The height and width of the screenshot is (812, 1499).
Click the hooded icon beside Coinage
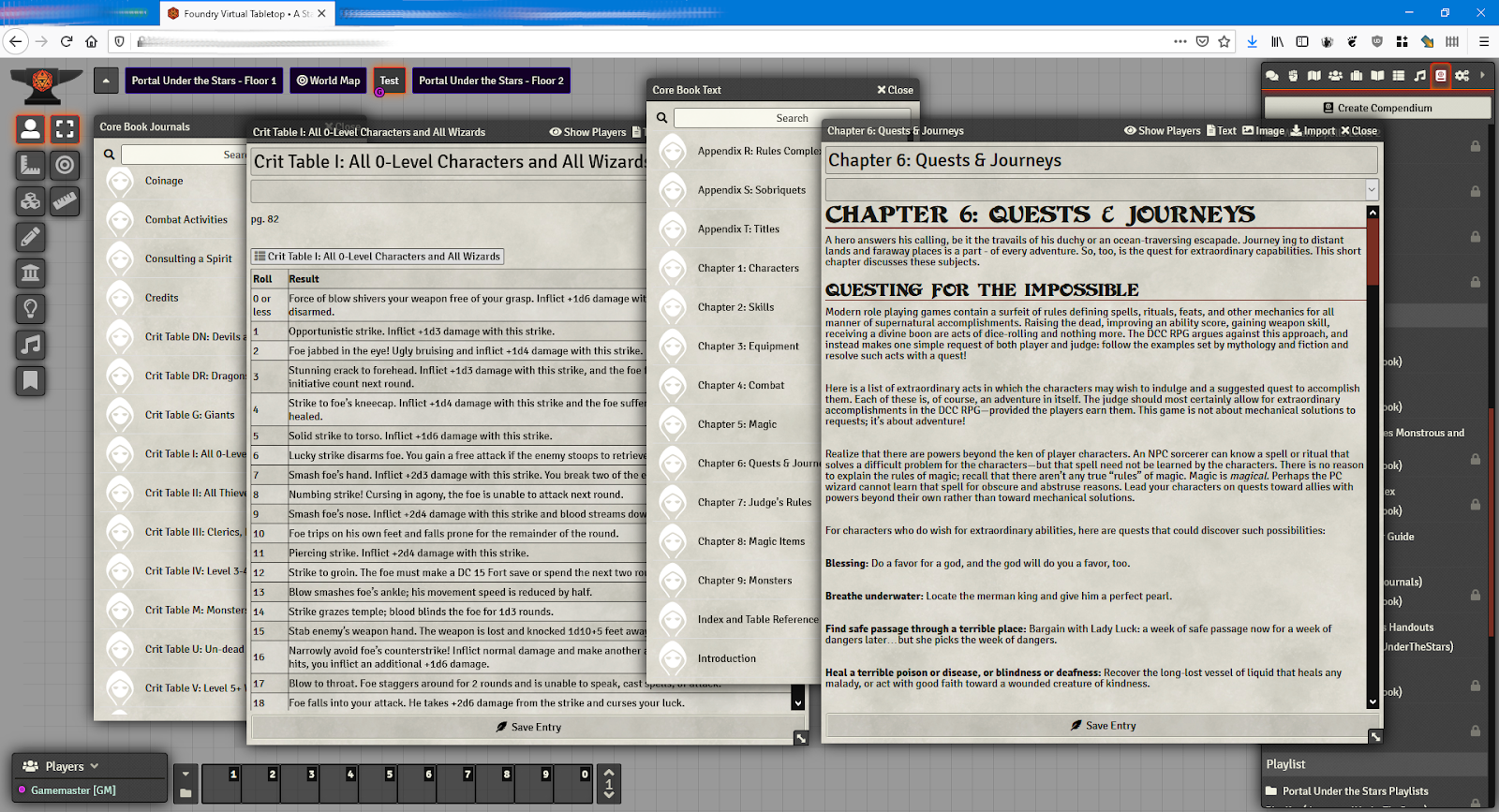point(120,181)
